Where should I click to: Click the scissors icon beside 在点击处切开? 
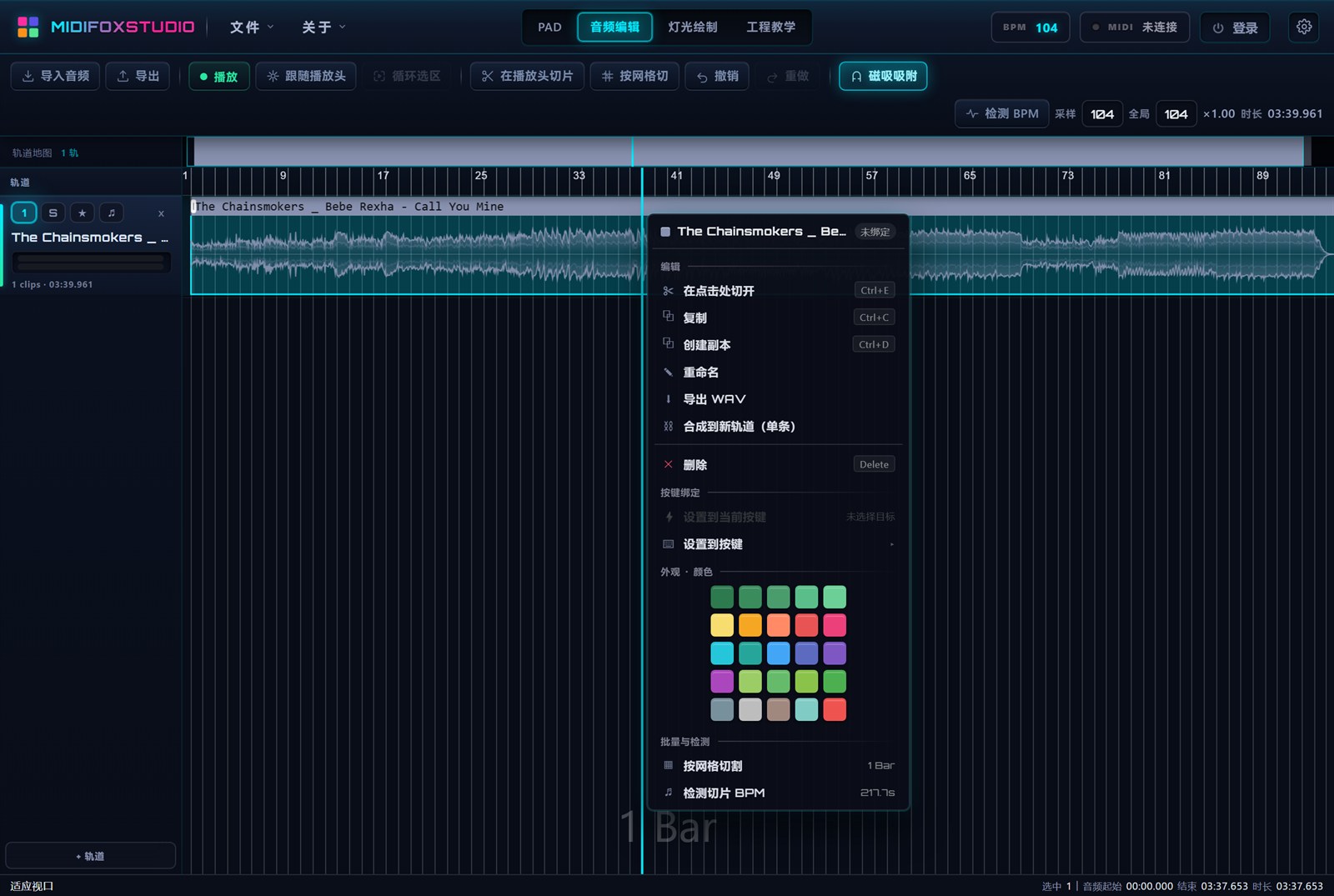coord(668,291)
